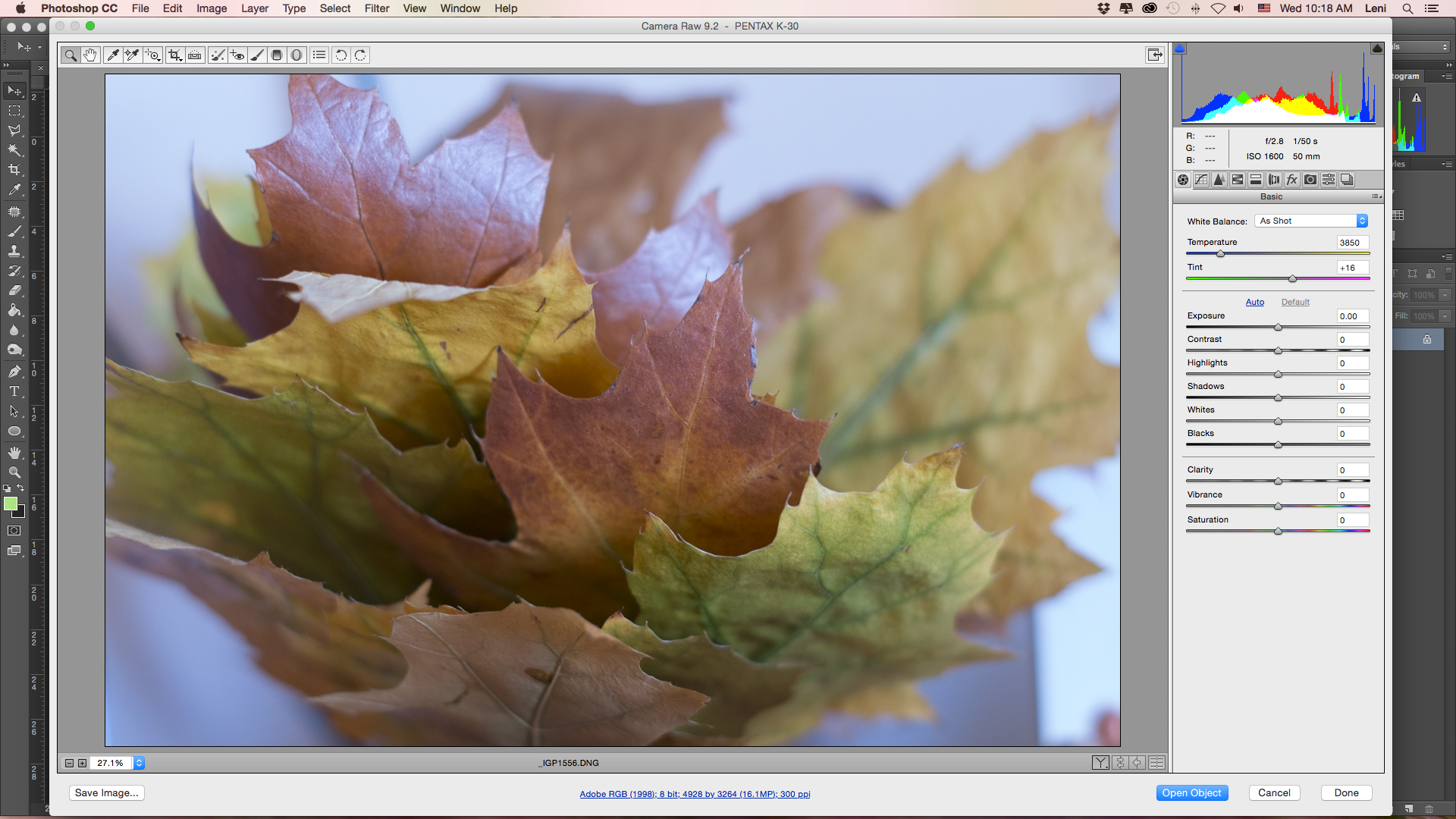
Task: Click the Auto tone link
Action: [x=1254, y=302]
